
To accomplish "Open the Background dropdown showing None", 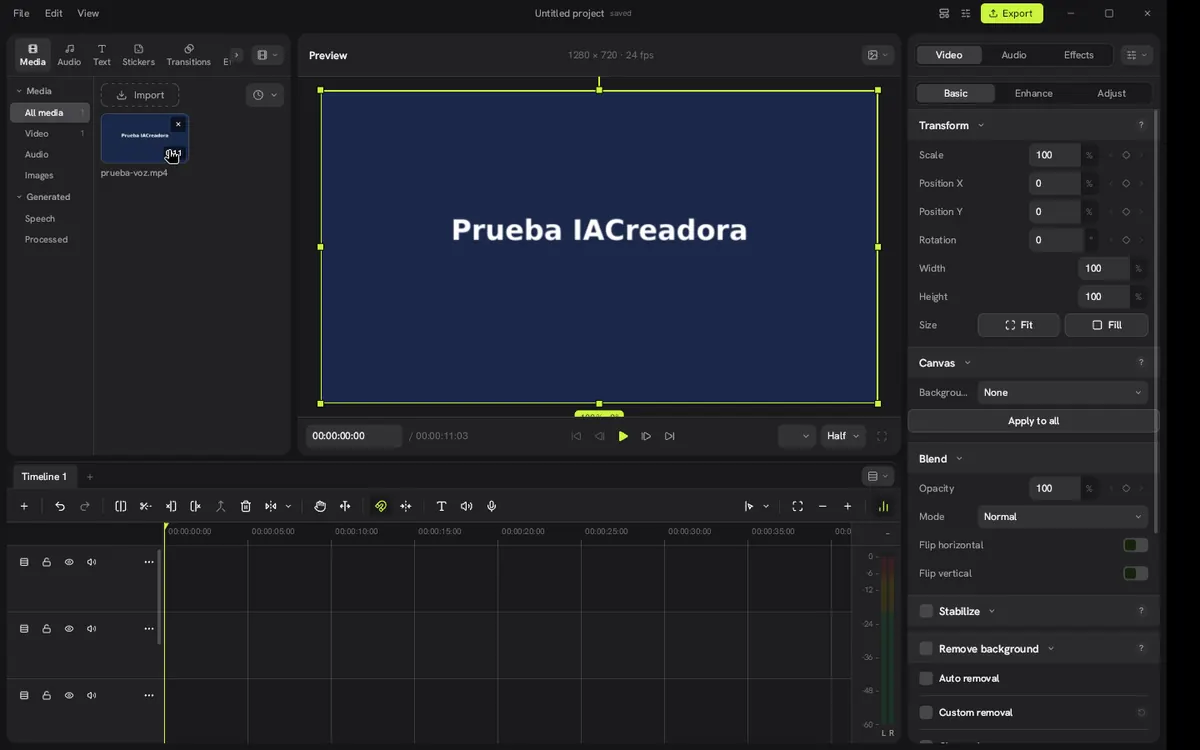I will point(1062,393).
